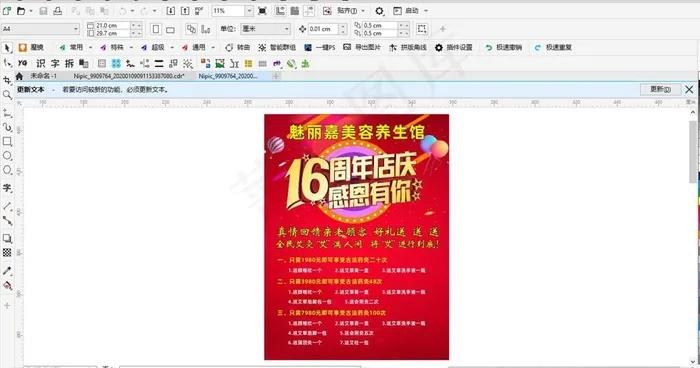Switch to the Nipic_9909764_20200... tab
The height and width of the screenshot is (368, 700).
228,76
